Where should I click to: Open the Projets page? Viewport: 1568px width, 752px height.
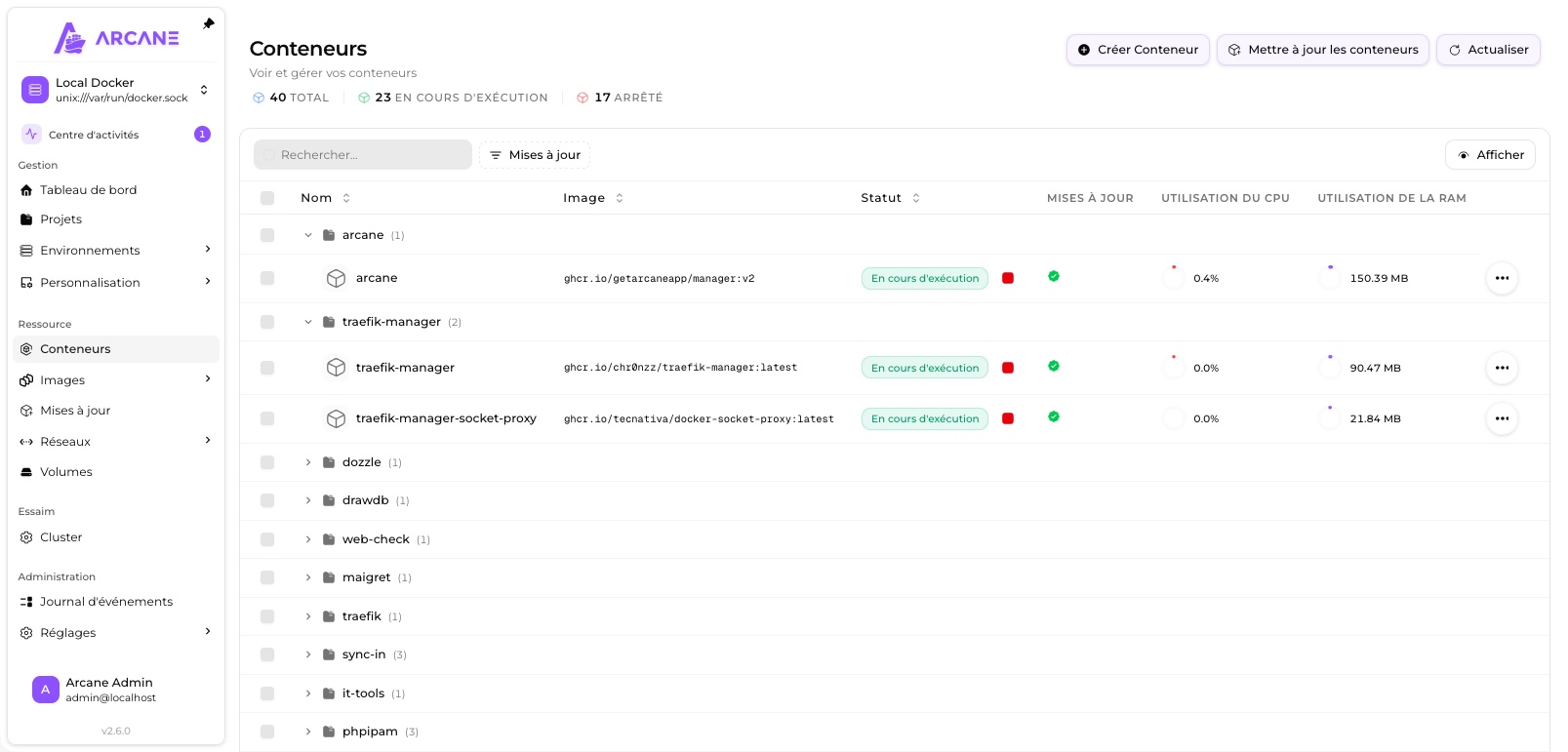[x=116, y=219]
